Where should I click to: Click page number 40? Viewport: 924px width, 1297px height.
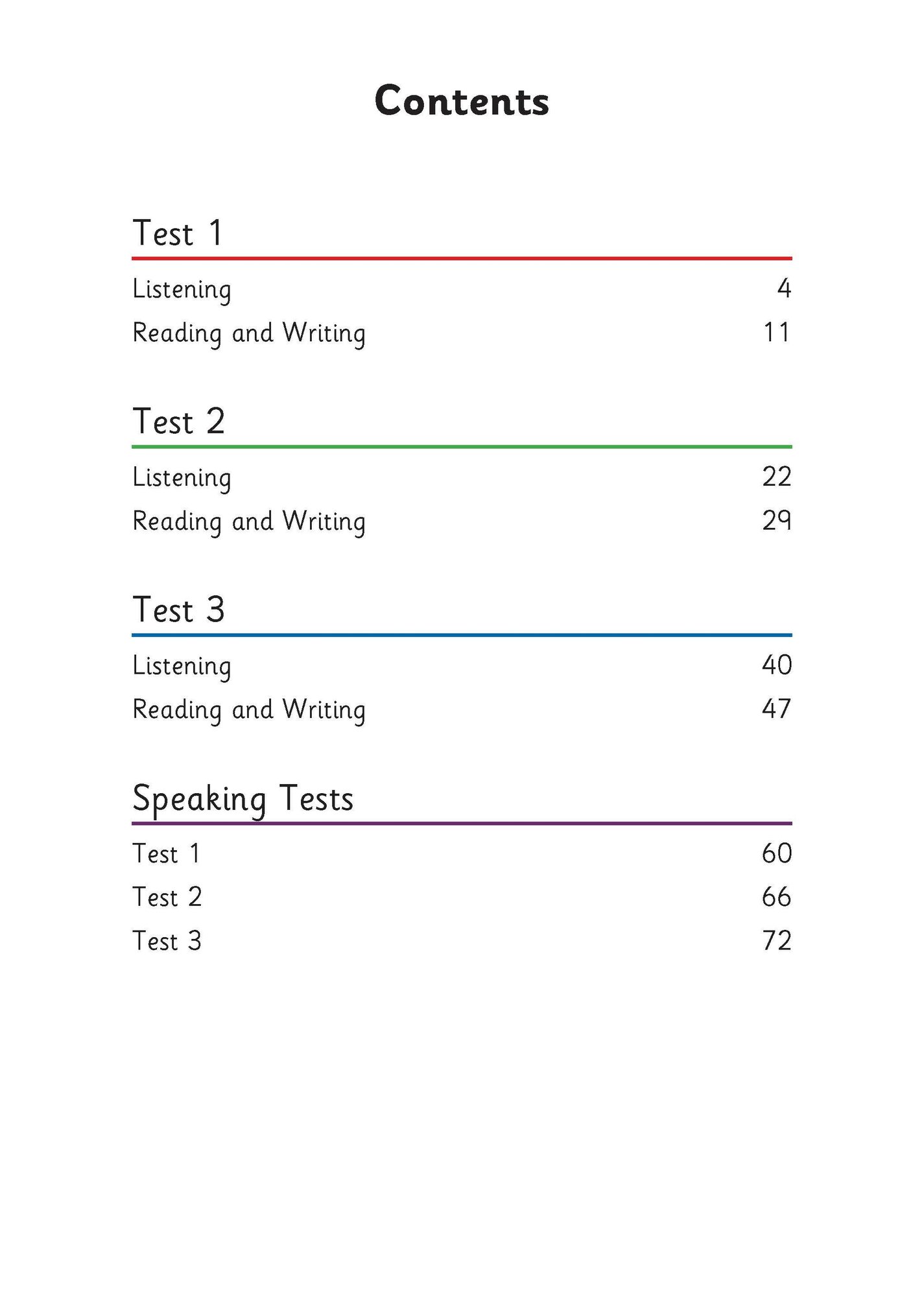point(777,665)
